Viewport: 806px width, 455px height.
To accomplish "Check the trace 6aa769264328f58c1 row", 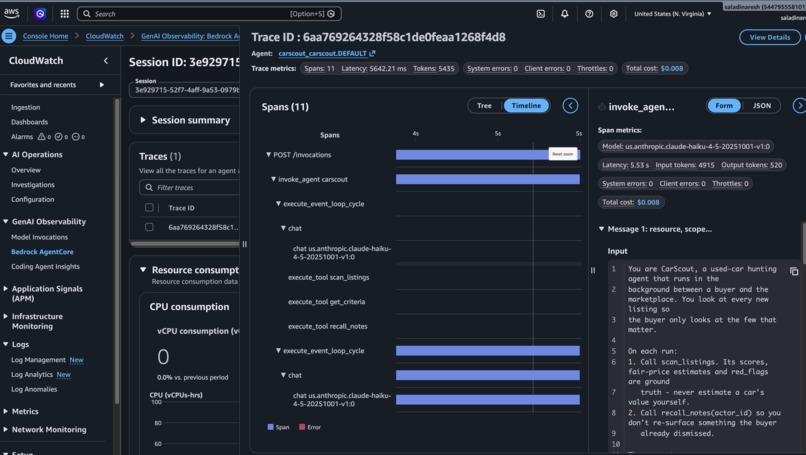I will 149,227.
